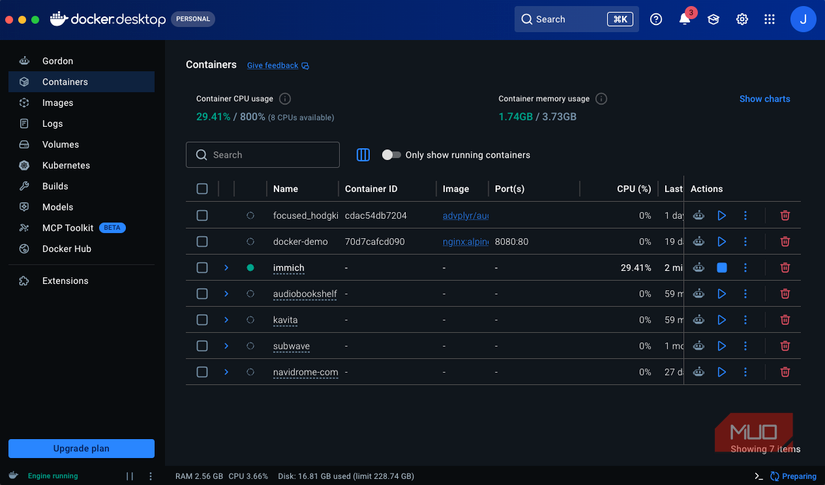Screen dimensions: 825x485
Task: Open the notifications bell
Action: pos(685,19)
